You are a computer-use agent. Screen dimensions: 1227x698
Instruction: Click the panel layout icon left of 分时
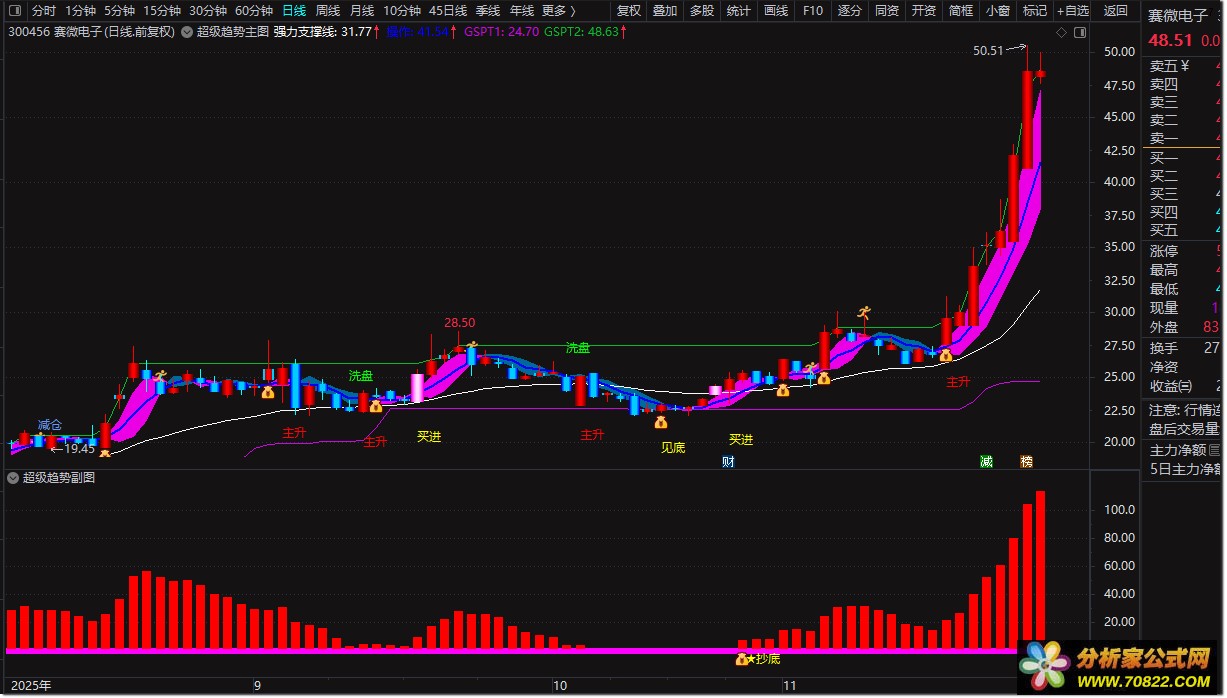(16, 11)
